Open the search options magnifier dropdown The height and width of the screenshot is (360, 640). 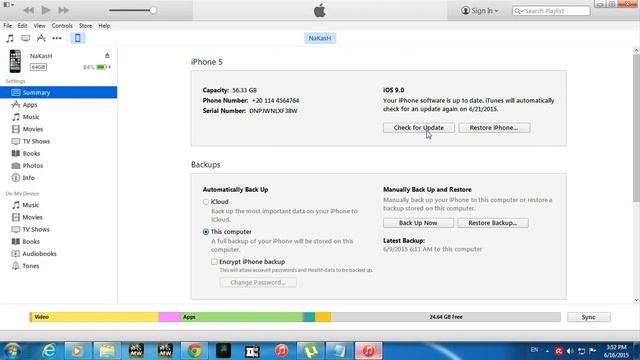[x=519, y=11]
